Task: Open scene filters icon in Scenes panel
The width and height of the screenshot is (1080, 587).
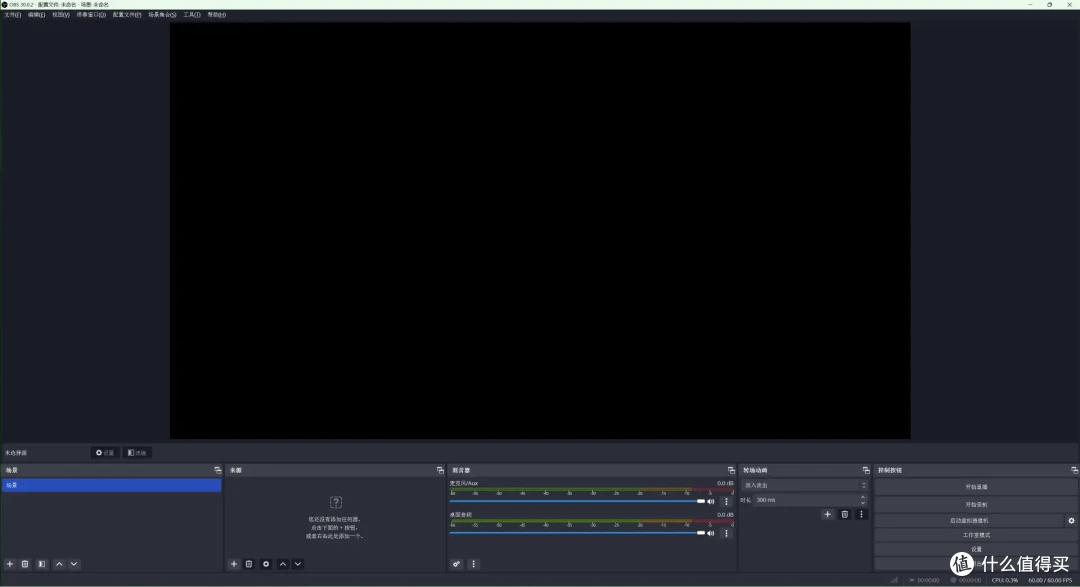Action: pyautogui.click(x=42, y=564)
